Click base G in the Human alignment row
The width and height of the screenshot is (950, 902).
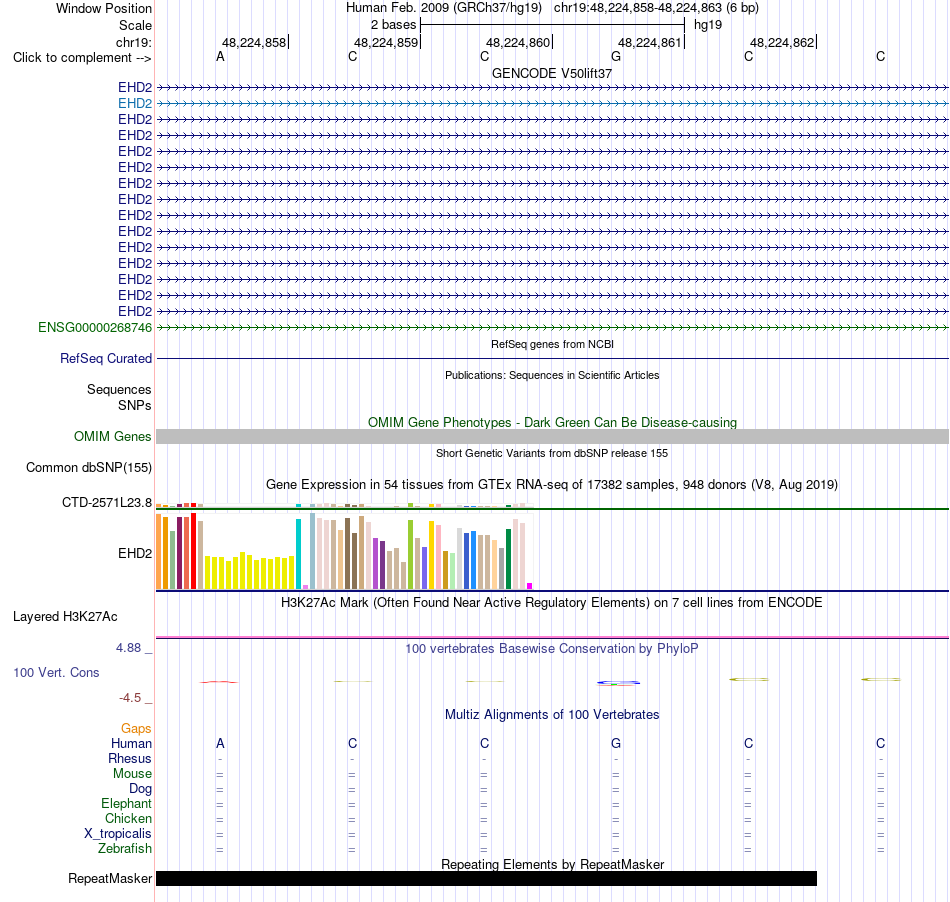(616, 743)
